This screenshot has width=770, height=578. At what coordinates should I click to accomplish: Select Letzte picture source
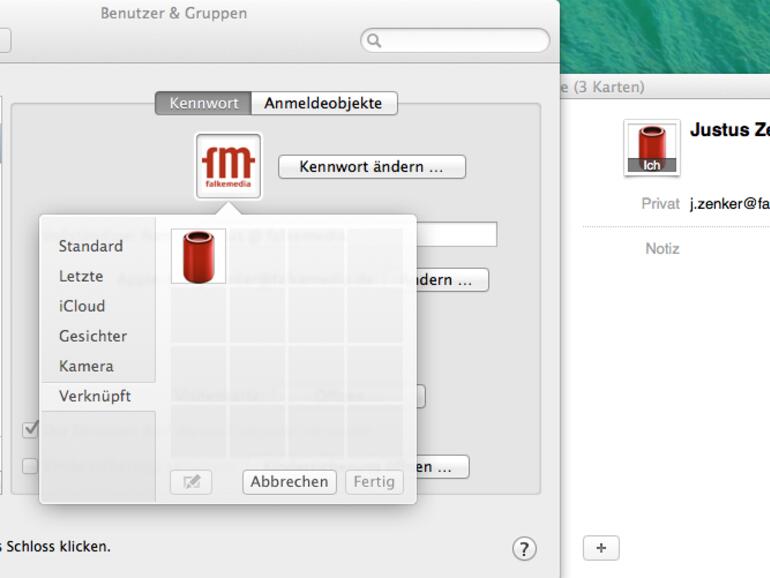81,276
